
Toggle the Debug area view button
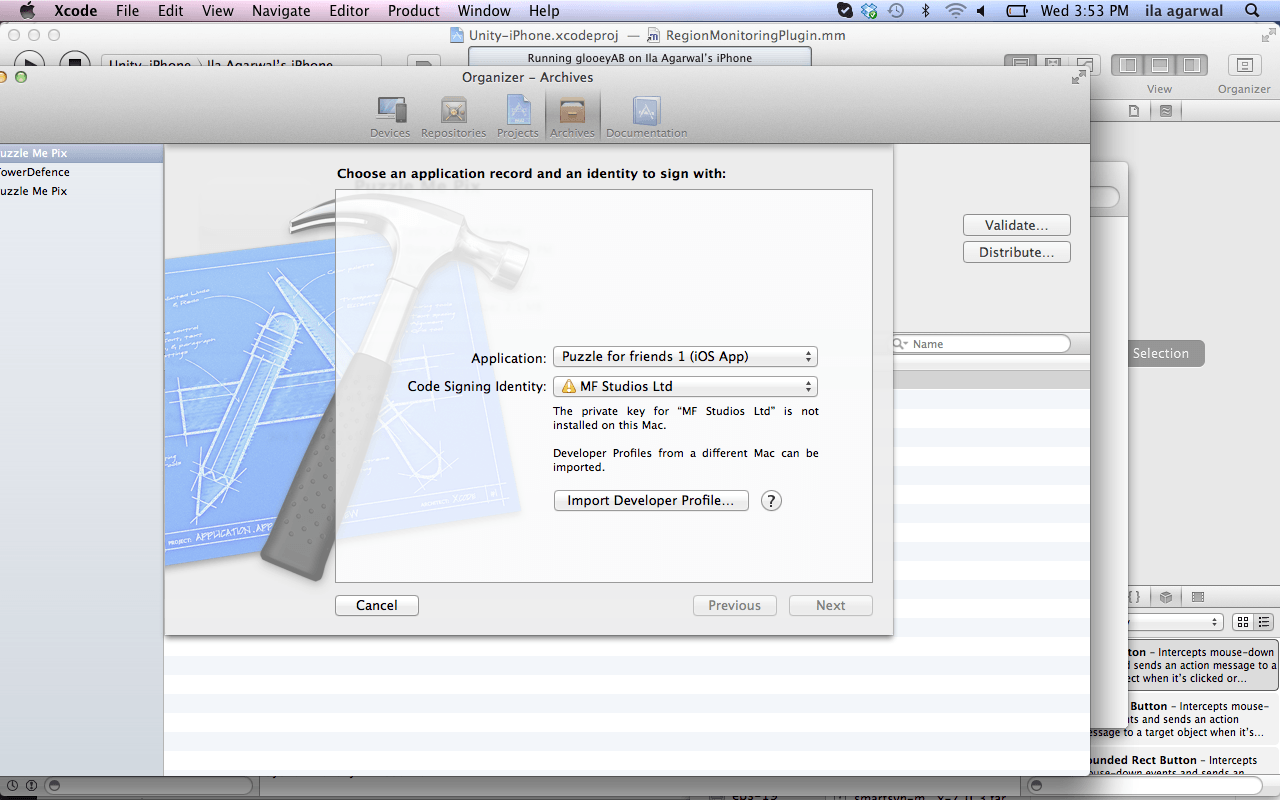pos(1160,66)
